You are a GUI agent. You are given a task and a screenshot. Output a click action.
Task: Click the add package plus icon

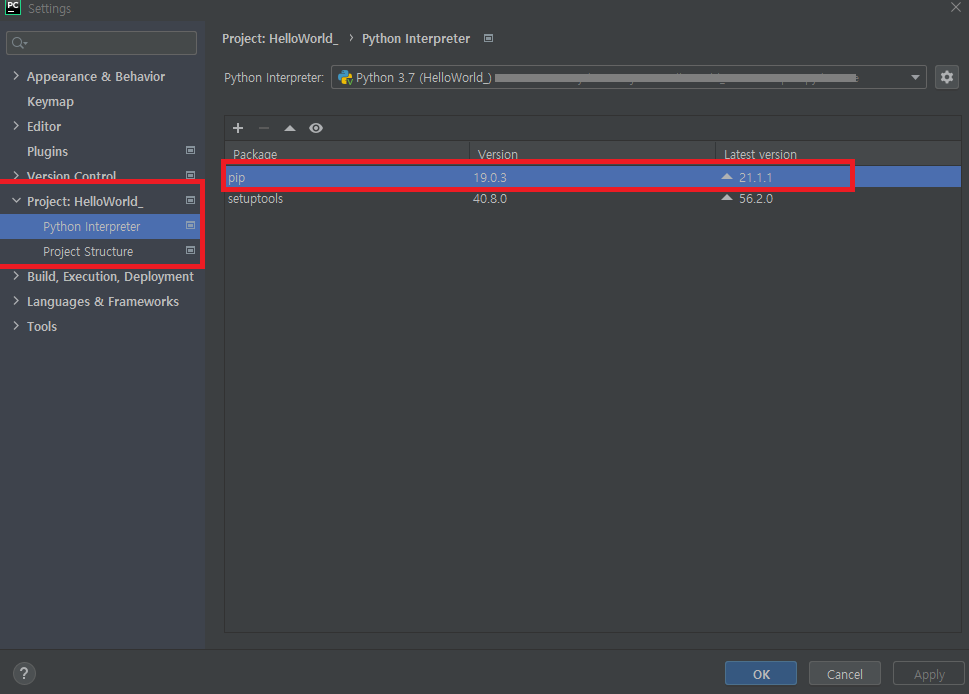click(x=238, y=128)
